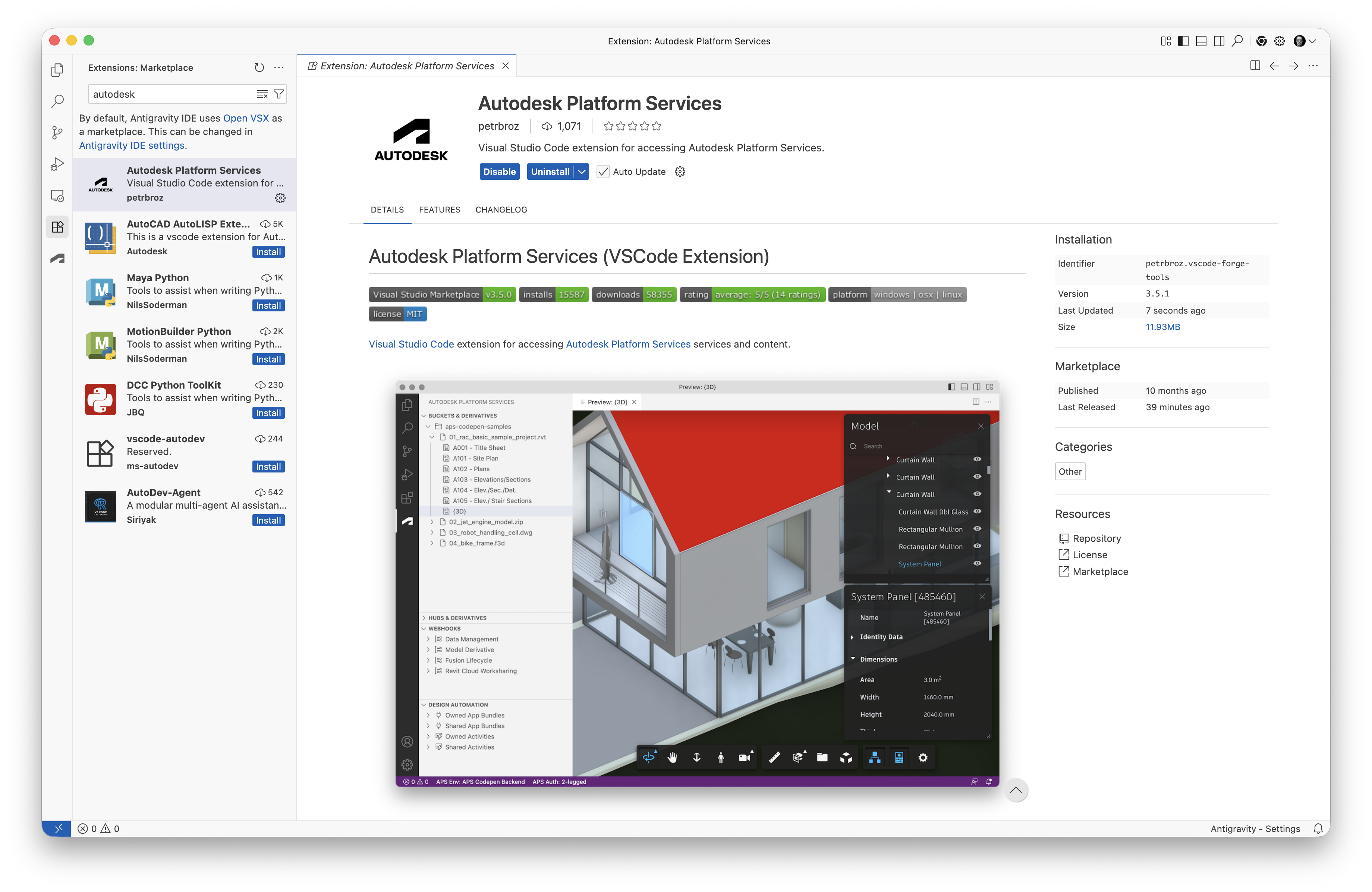
Task: Click the manage gear on the Autodesk Platform Services list item
Action: tap(280, 198)
